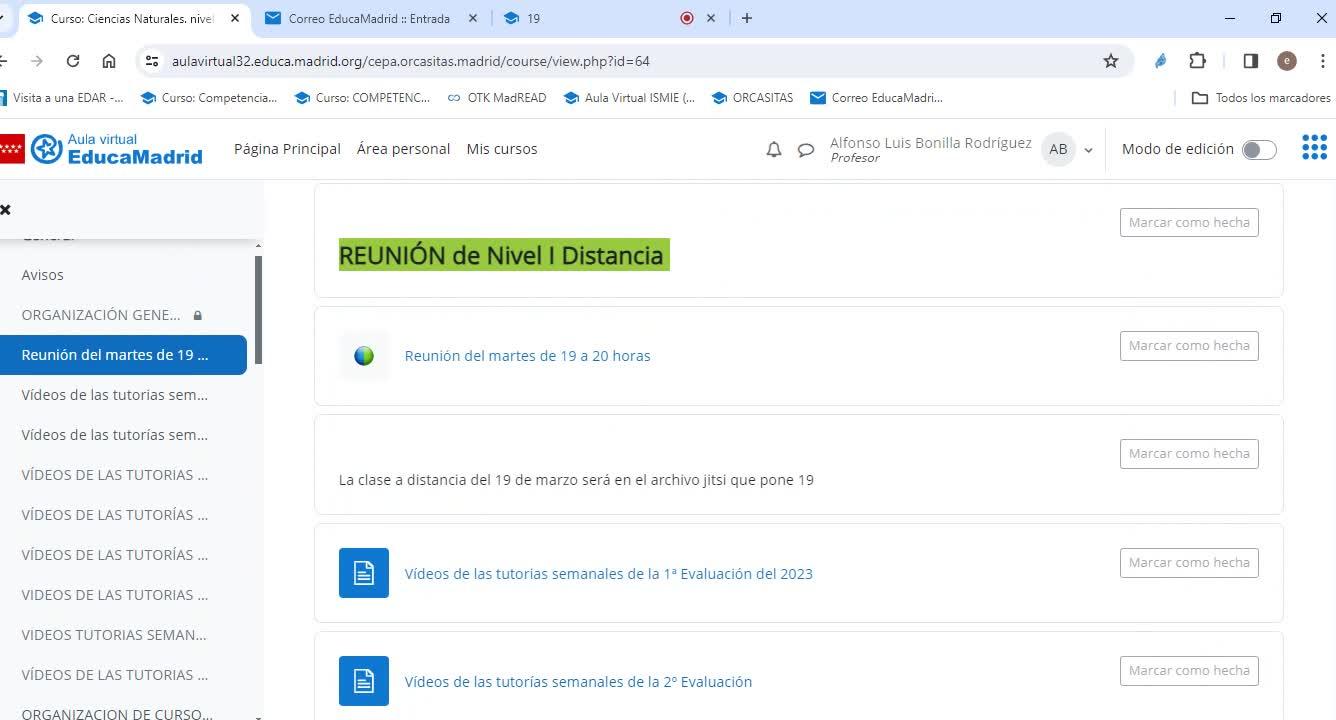Open Vídeos de las tutorias 1ª Evaluación del 2023

pyautogui.click(x=608, y=574)
